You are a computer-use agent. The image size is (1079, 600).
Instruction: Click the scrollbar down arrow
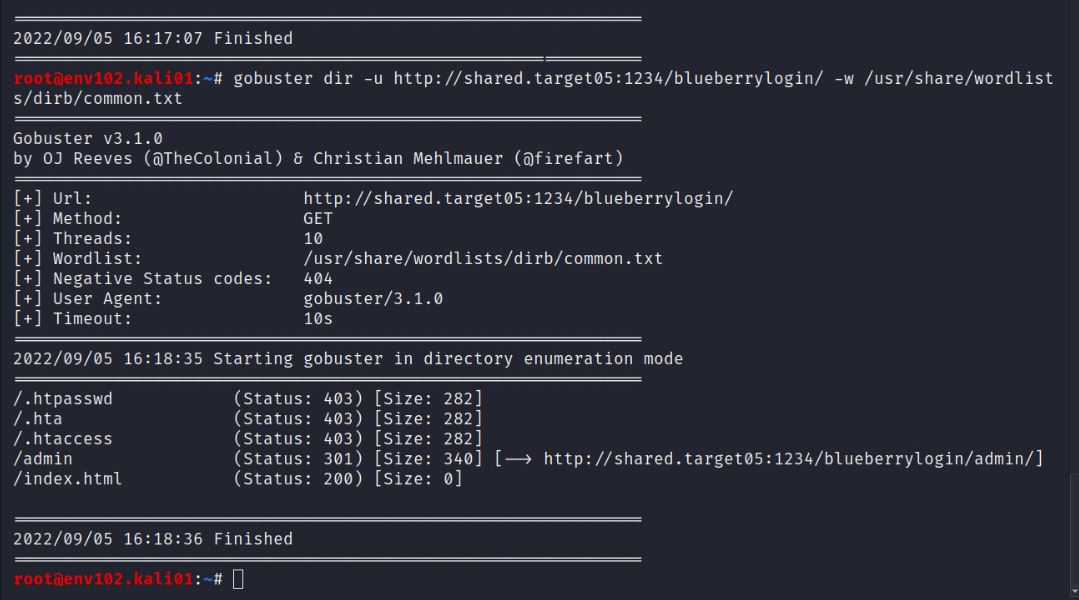point(1073,592)
